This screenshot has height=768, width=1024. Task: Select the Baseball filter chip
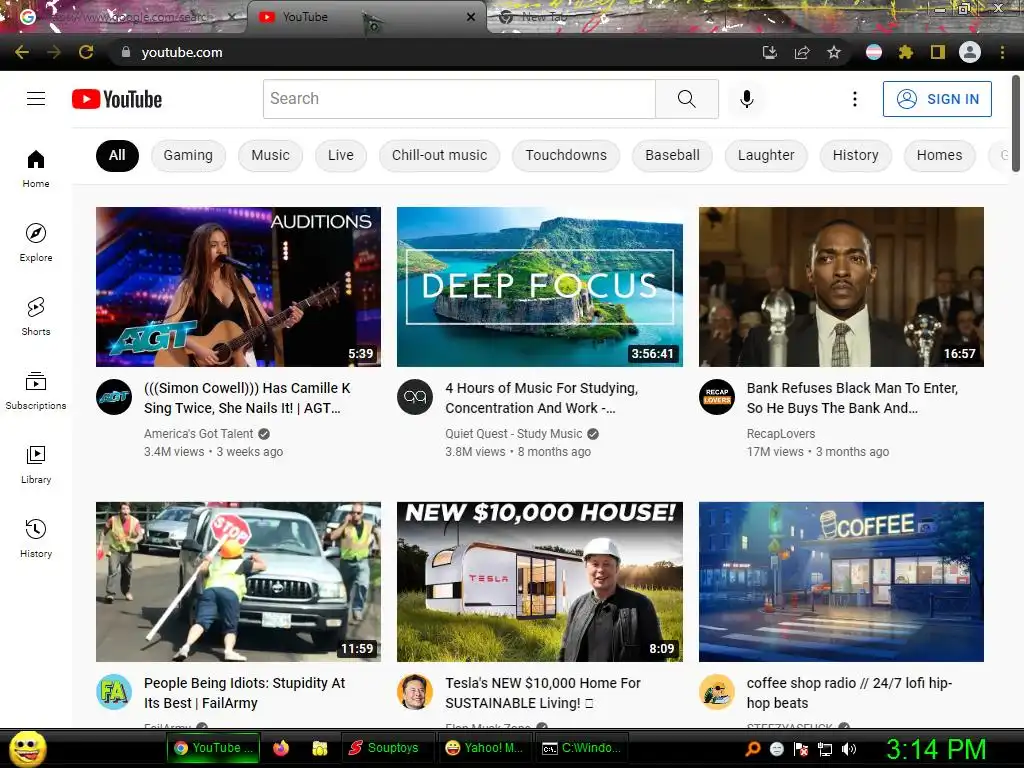(x=672, y=155)
